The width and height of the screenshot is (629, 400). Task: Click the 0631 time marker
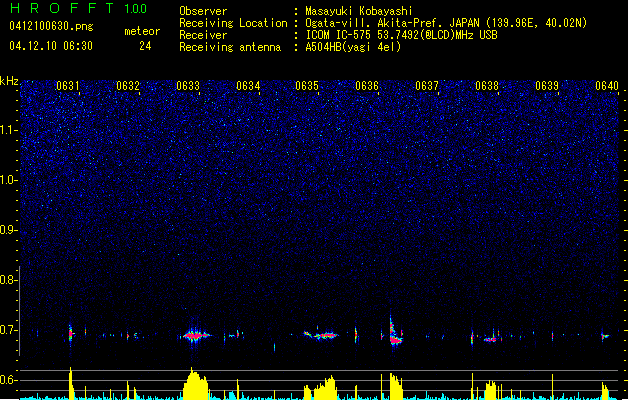[67, 86]
